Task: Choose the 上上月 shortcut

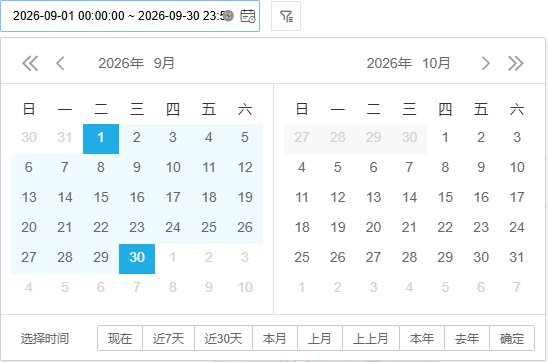Action: [x=371, y=338]
